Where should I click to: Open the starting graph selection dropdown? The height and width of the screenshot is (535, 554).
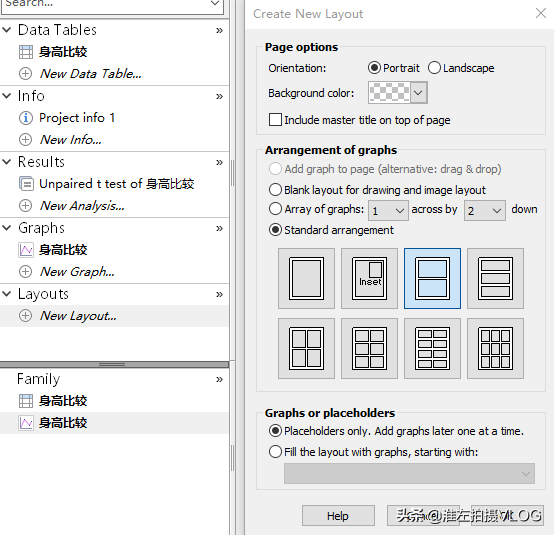pyautogui.click(x=409, y=474)
